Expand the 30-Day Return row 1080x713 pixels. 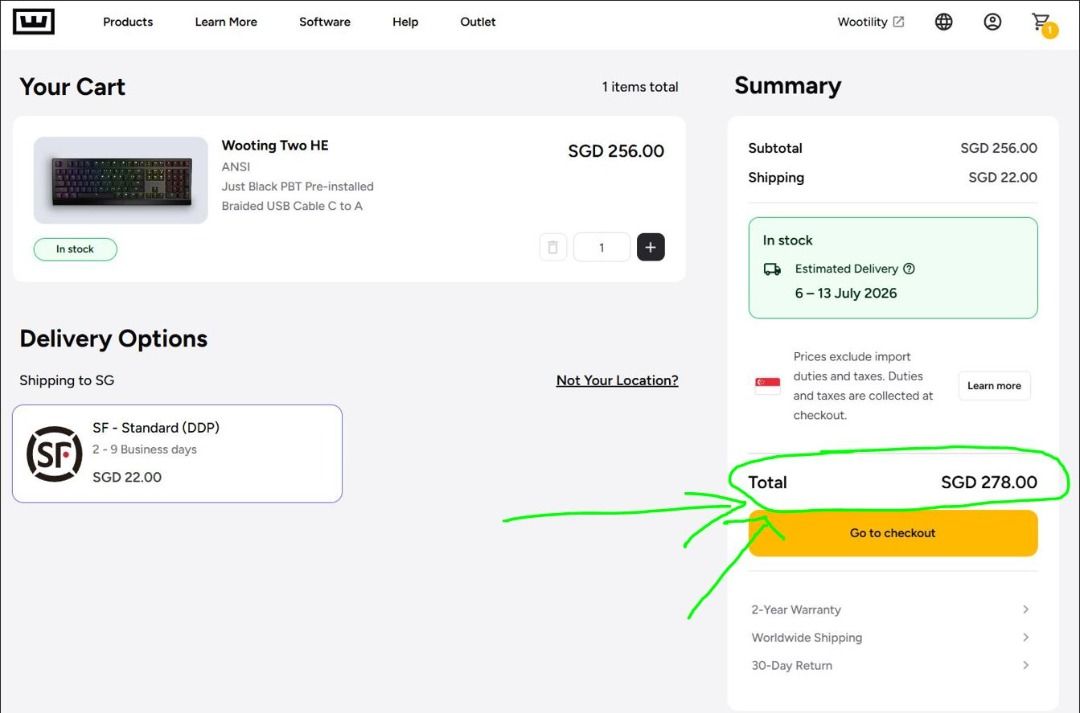coord(890,665)
